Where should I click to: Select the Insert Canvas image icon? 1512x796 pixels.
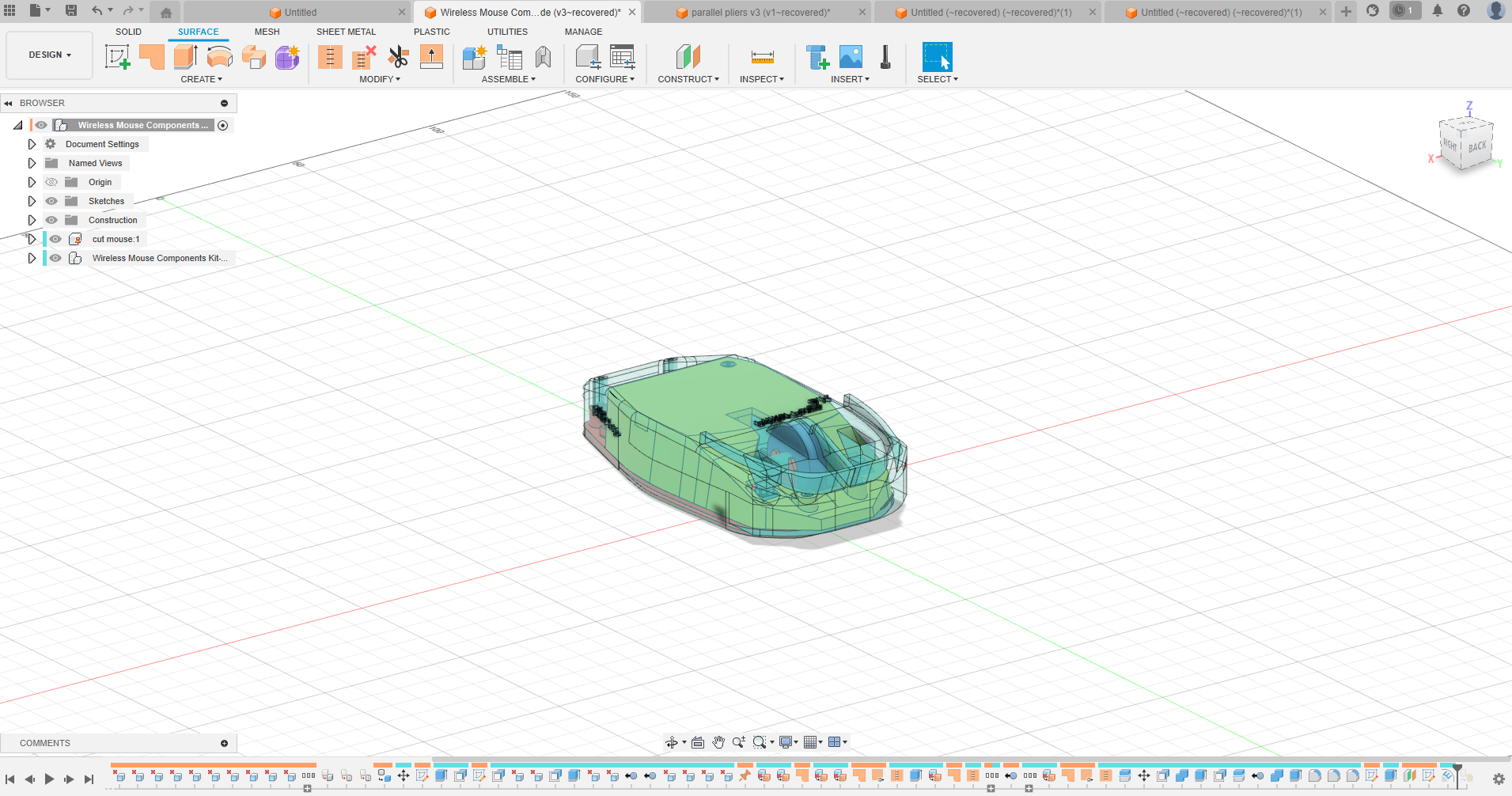(x=851, y=57)
